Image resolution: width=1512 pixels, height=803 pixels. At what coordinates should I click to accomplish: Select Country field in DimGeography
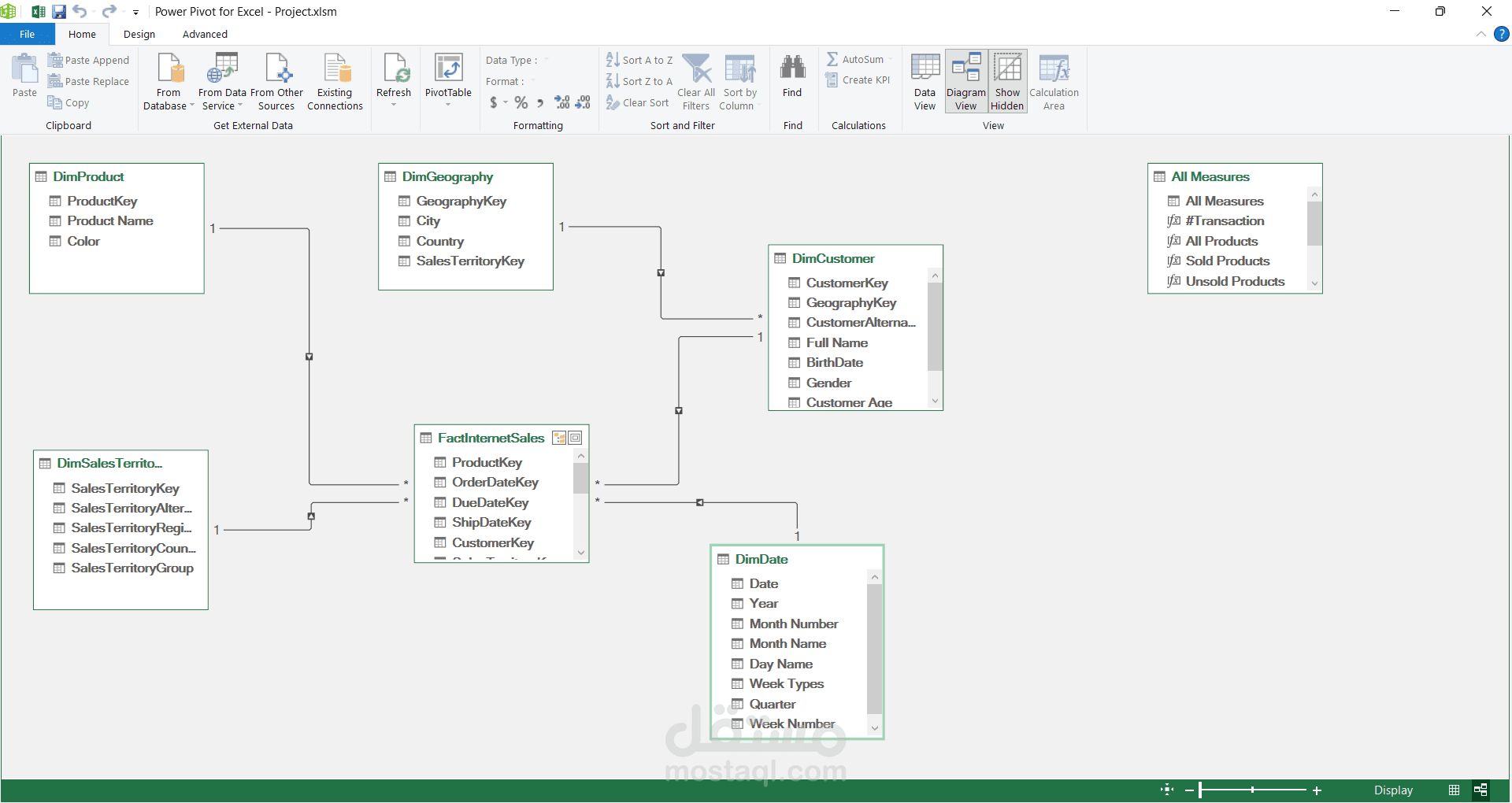coord(439,241)
